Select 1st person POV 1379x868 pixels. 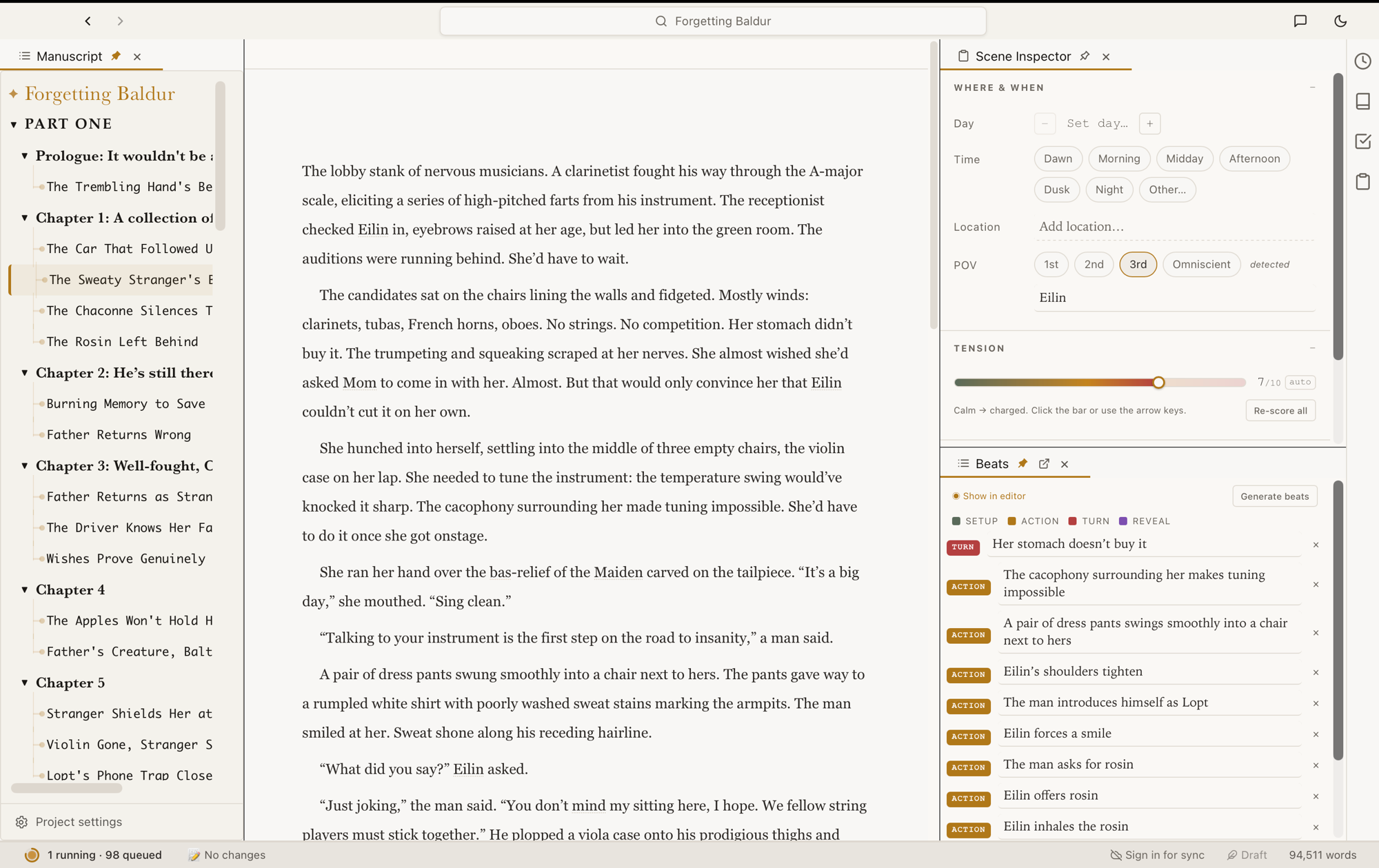tap(1051, 264)
